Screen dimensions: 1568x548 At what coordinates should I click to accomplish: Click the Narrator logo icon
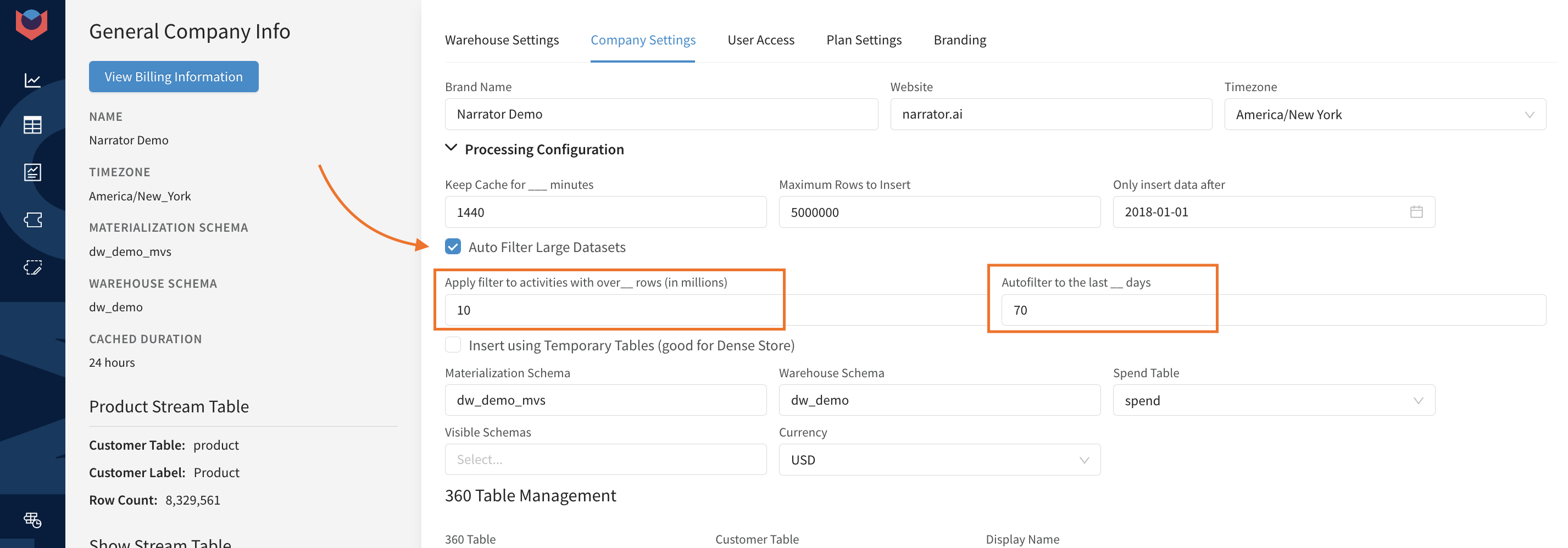[x=32, y=24]
